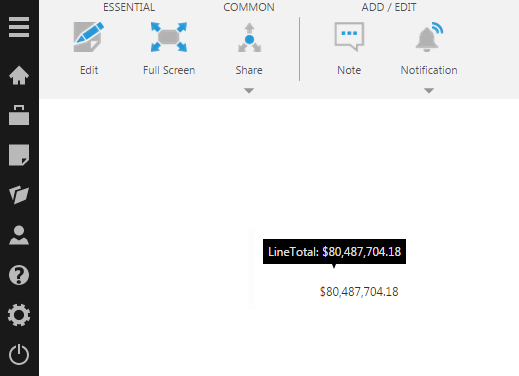The width and height of the screenshot is (519, 376).
Task: Click the Full Screen arrows icon
Action: pyautogui.click(x=169, y=37)
